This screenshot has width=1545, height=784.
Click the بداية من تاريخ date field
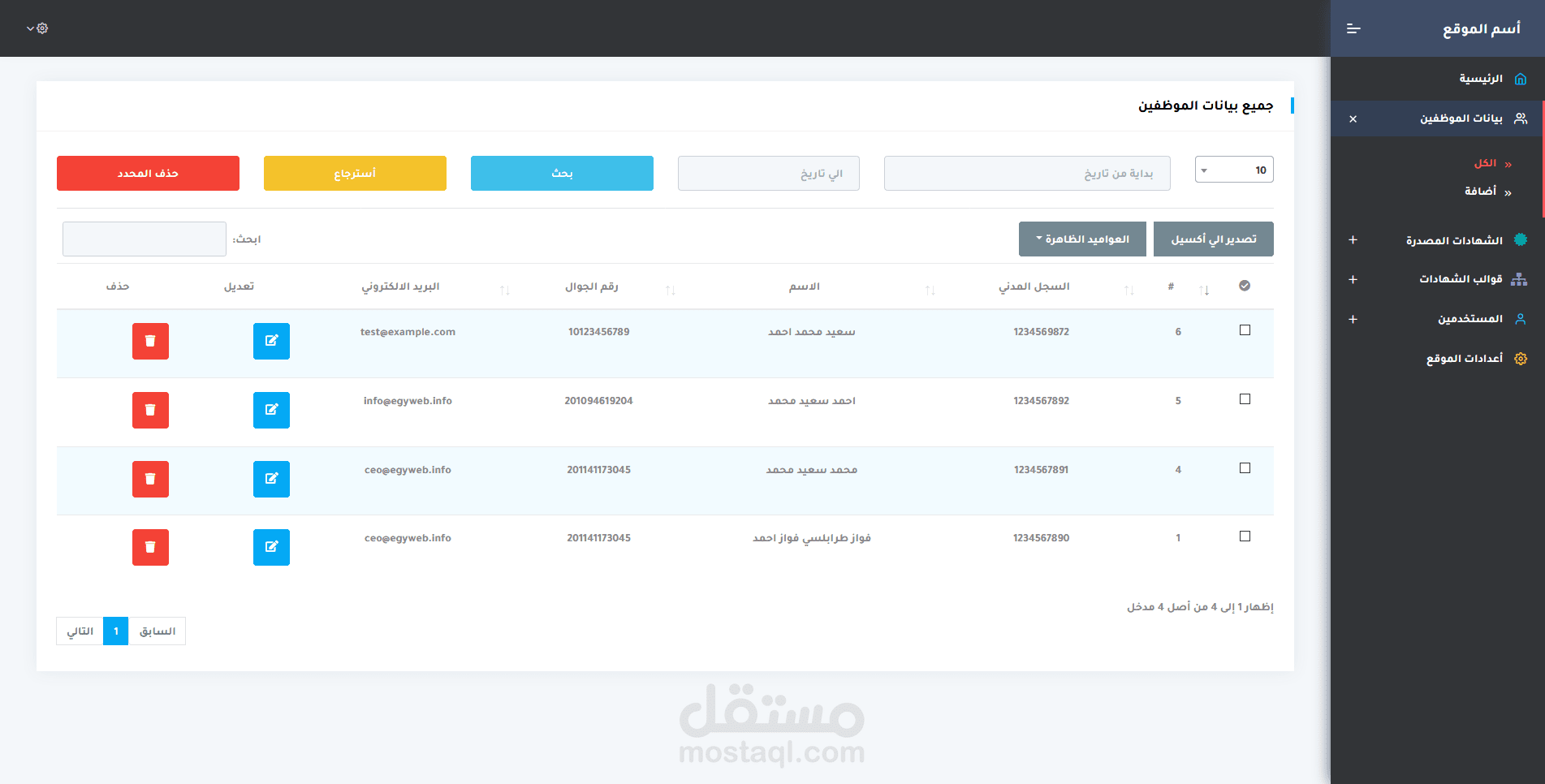point(1027,174)
